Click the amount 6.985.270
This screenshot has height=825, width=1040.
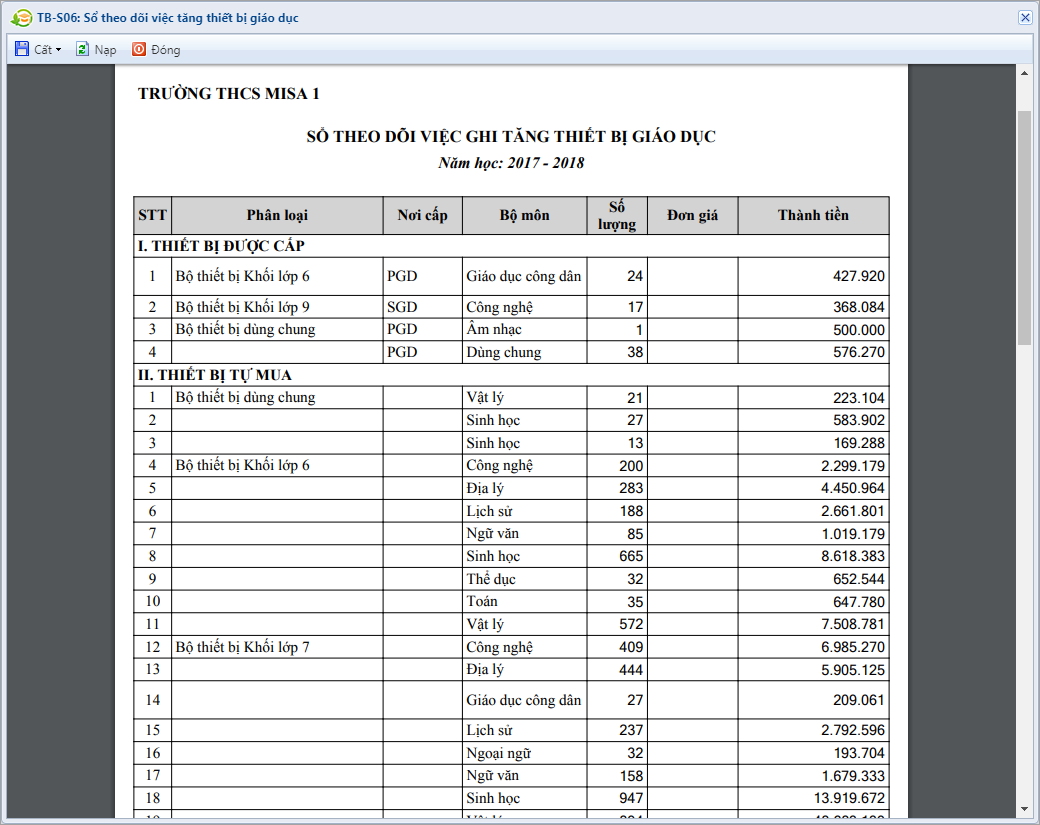tap(853, 647)
